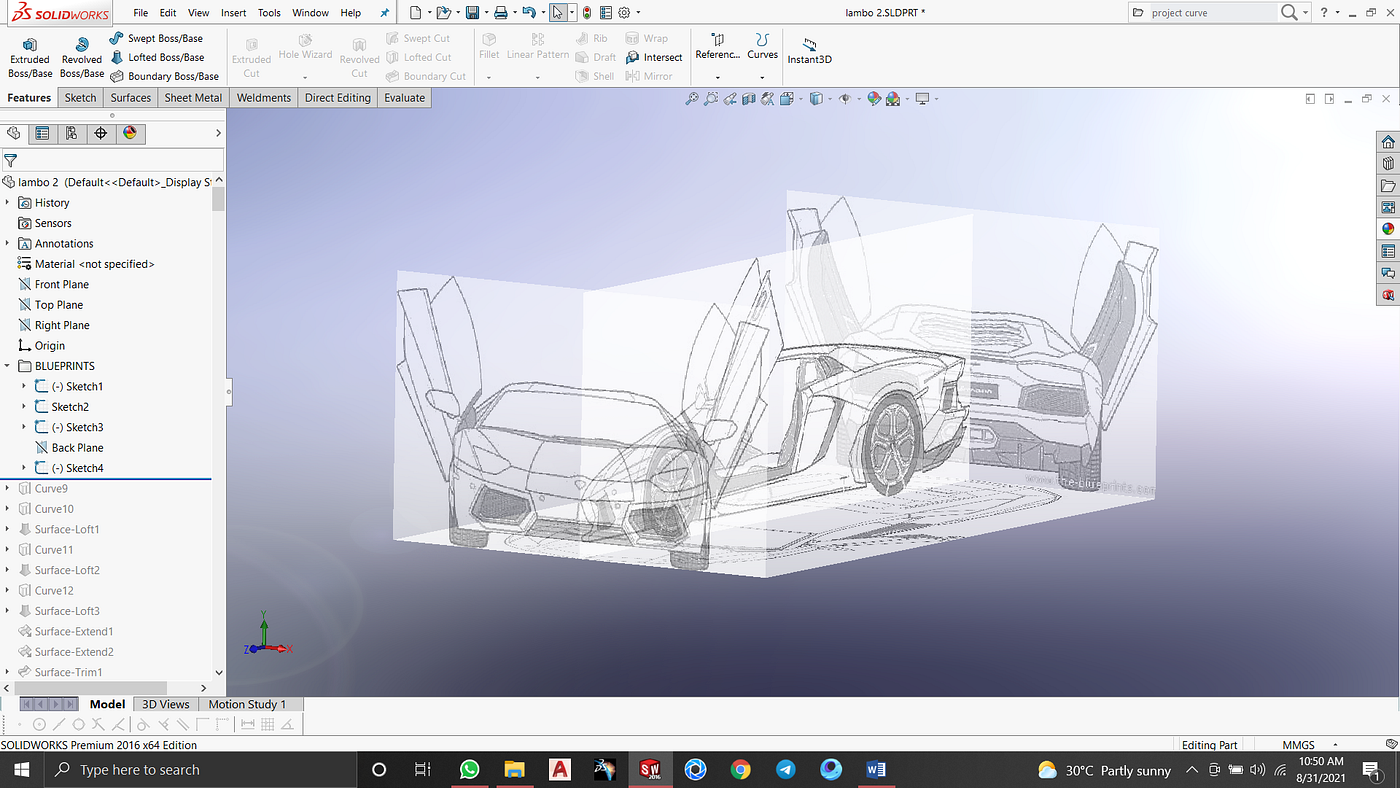Image resolution: width=1400 pixels, height=788 pixels.
Task: Click the project curve search field
Action: point(1210,13)
